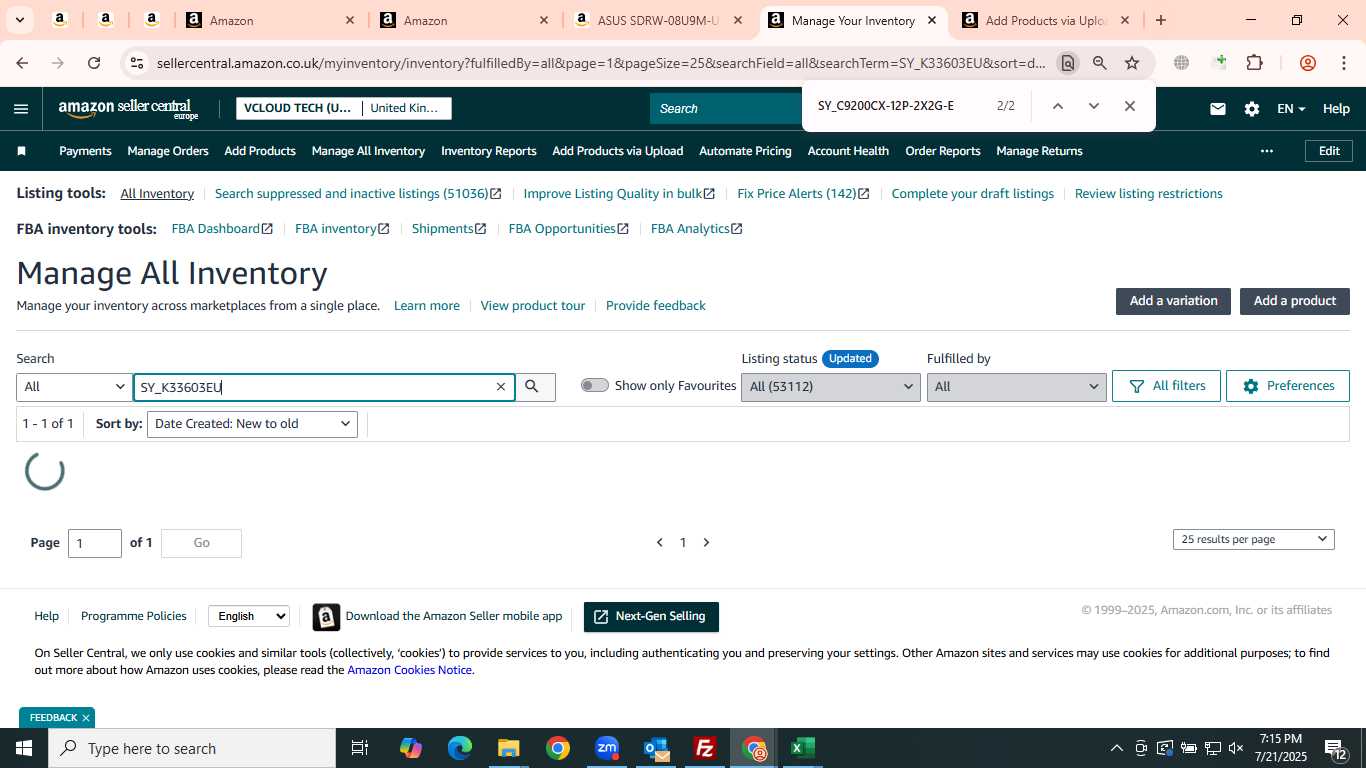Open the English language dropdown in footer
1366x768 pixels.
tap(249, 616)
